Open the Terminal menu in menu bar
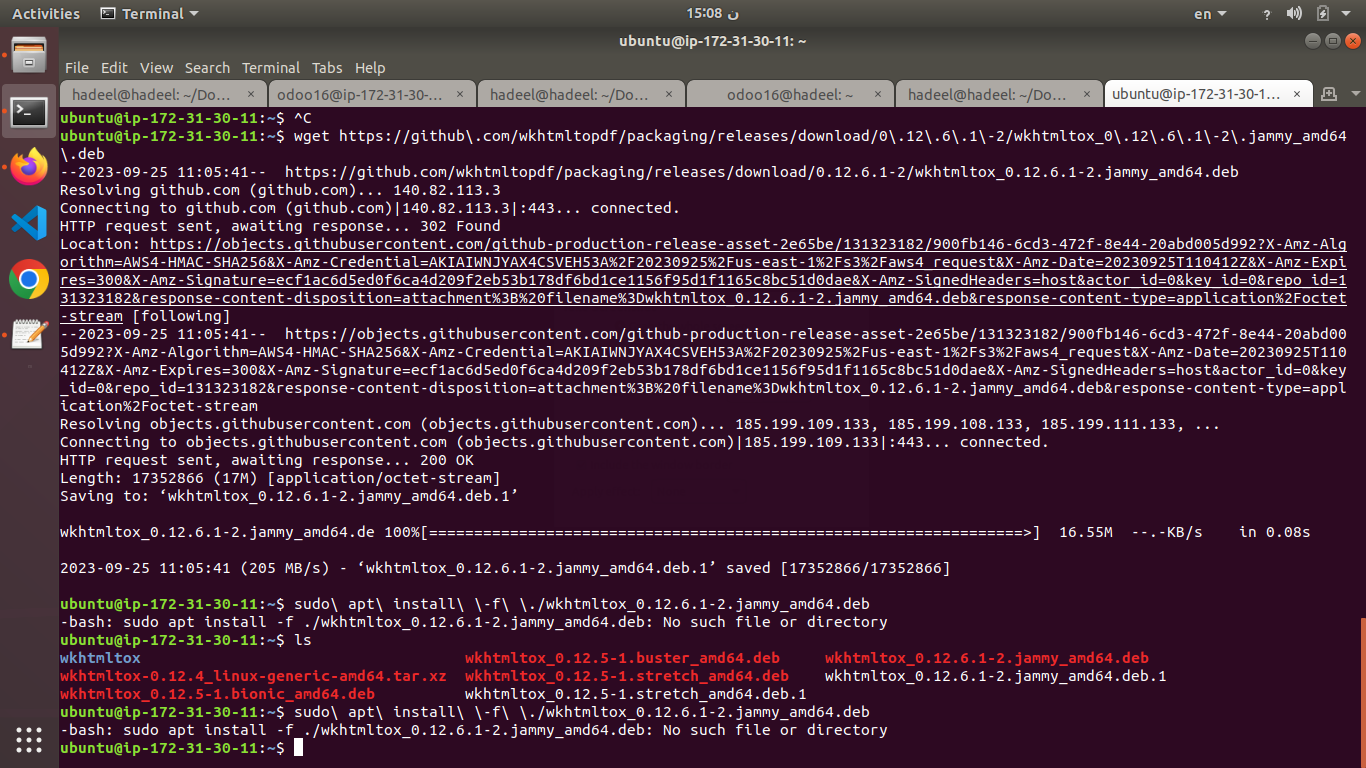 coord(271,68)
